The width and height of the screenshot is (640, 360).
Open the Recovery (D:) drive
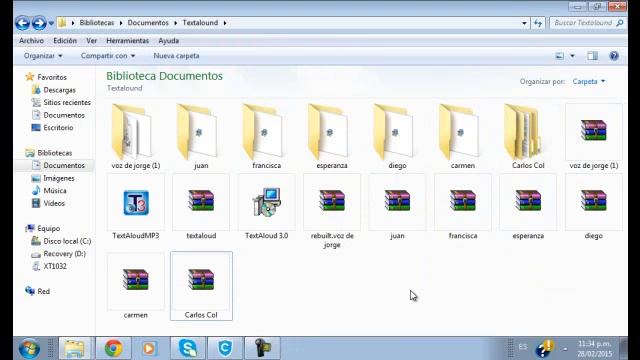click(64, 254)
